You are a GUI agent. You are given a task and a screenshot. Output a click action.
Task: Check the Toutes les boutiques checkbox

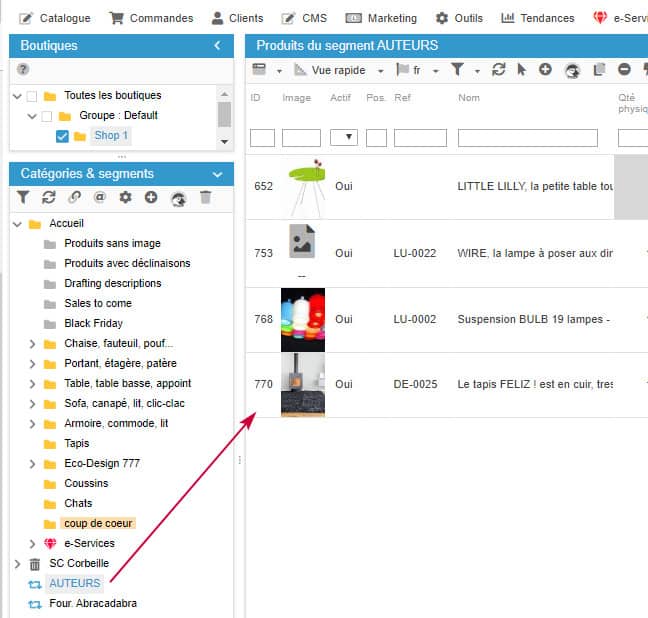point(32,96)
